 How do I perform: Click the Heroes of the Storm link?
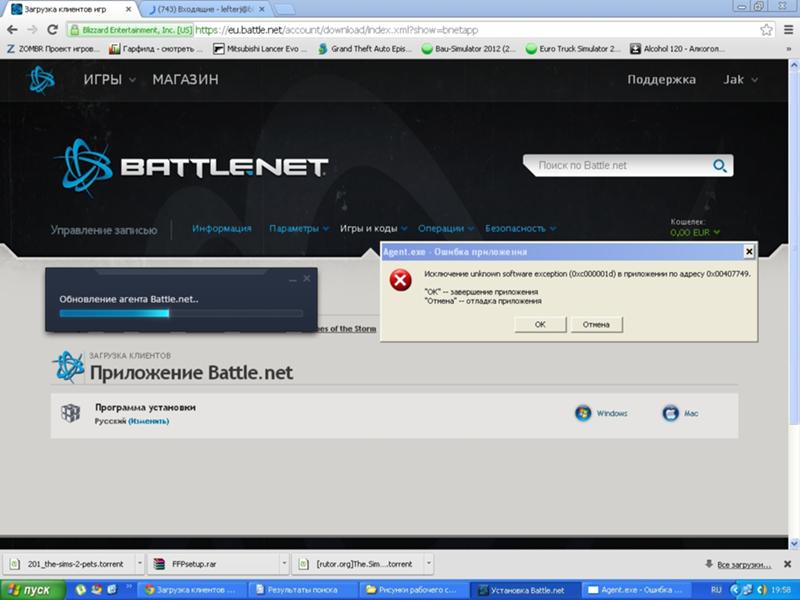pos(345,329)
